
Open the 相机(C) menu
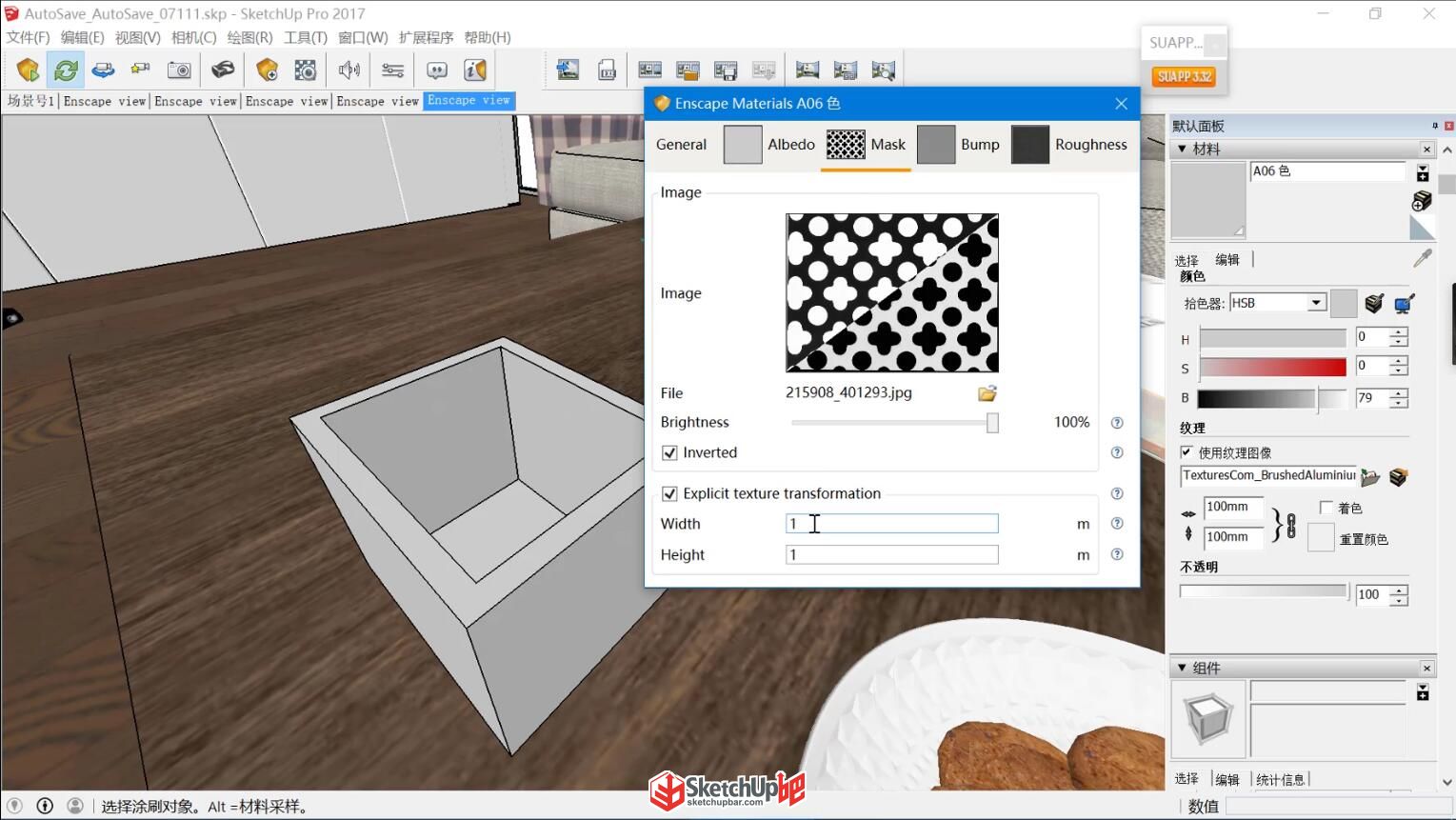tap(193, 37)
